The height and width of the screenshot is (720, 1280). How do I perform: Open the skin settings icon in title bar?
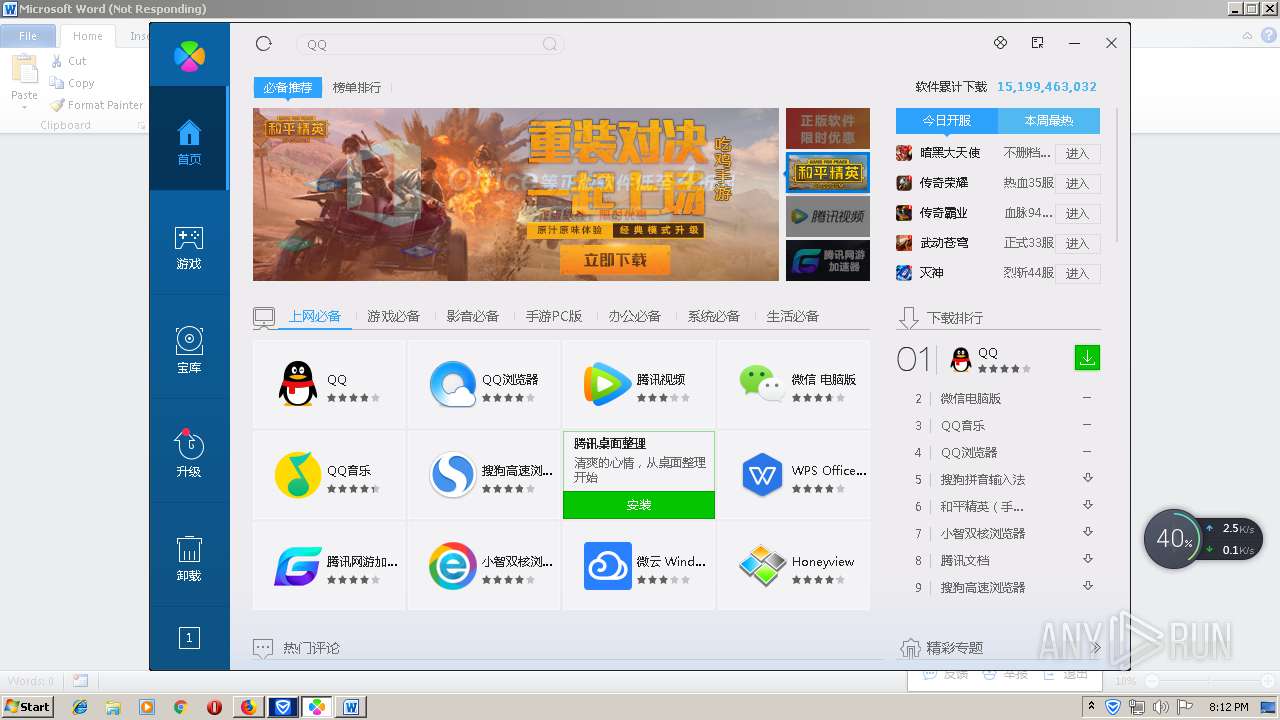point(1000,43)
